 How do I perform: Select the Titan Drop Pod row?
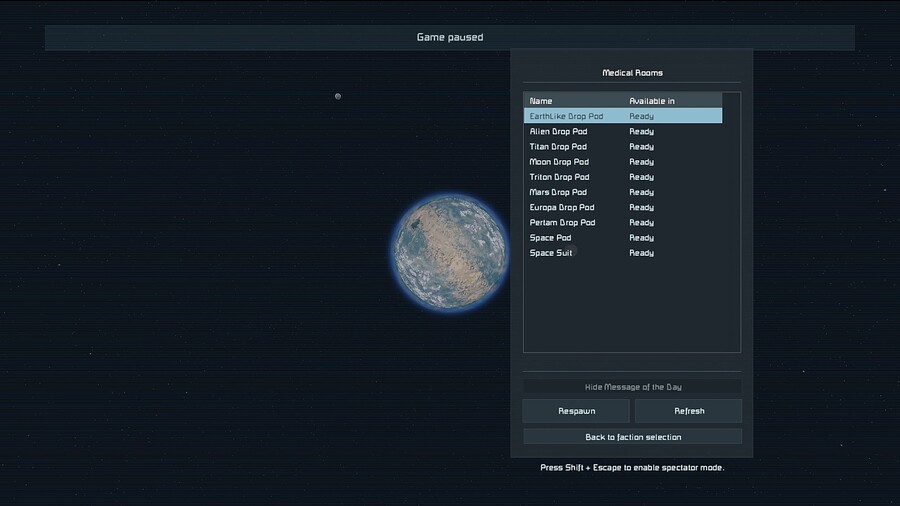tap(558, 147)
